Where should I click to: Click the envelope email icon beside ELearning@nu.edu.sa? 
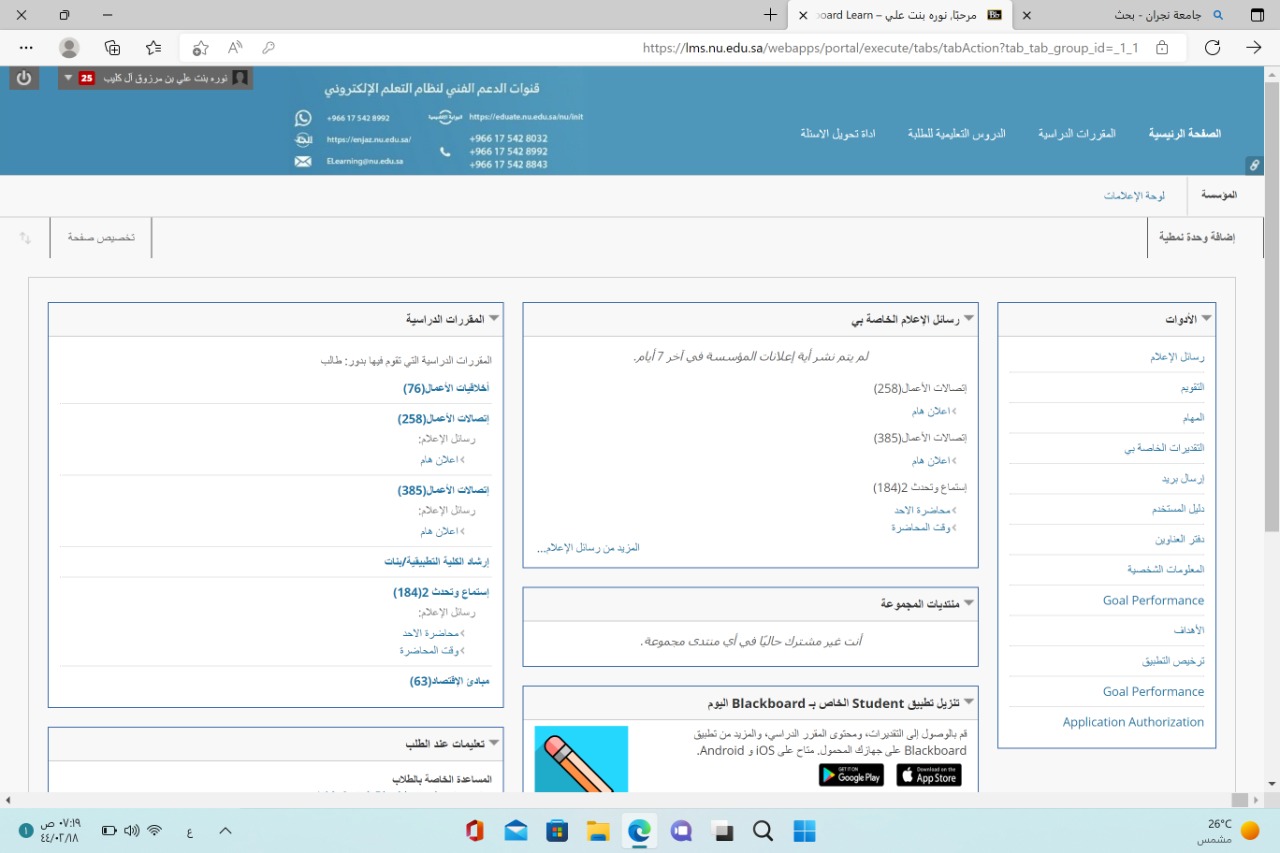pos(303,161)
